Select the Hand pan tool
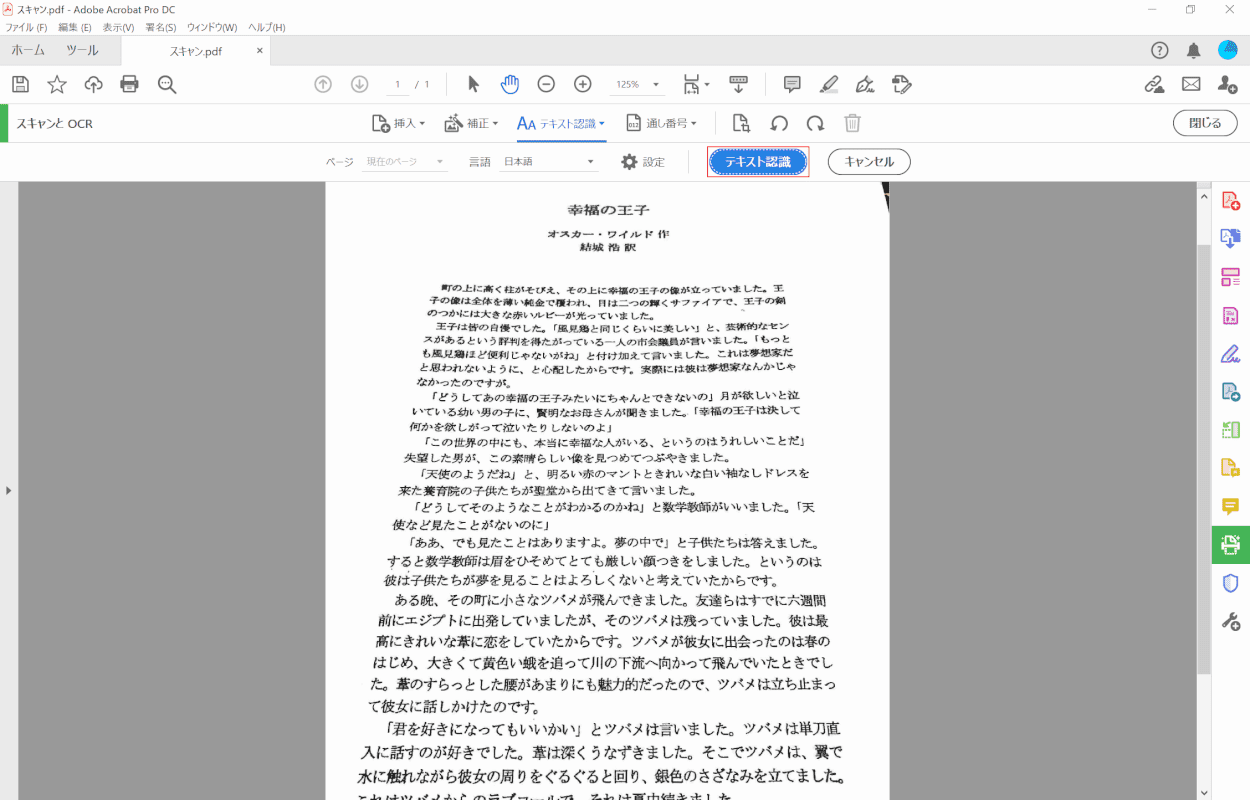This screenshot has width=1250, height=800. (510, 84)
